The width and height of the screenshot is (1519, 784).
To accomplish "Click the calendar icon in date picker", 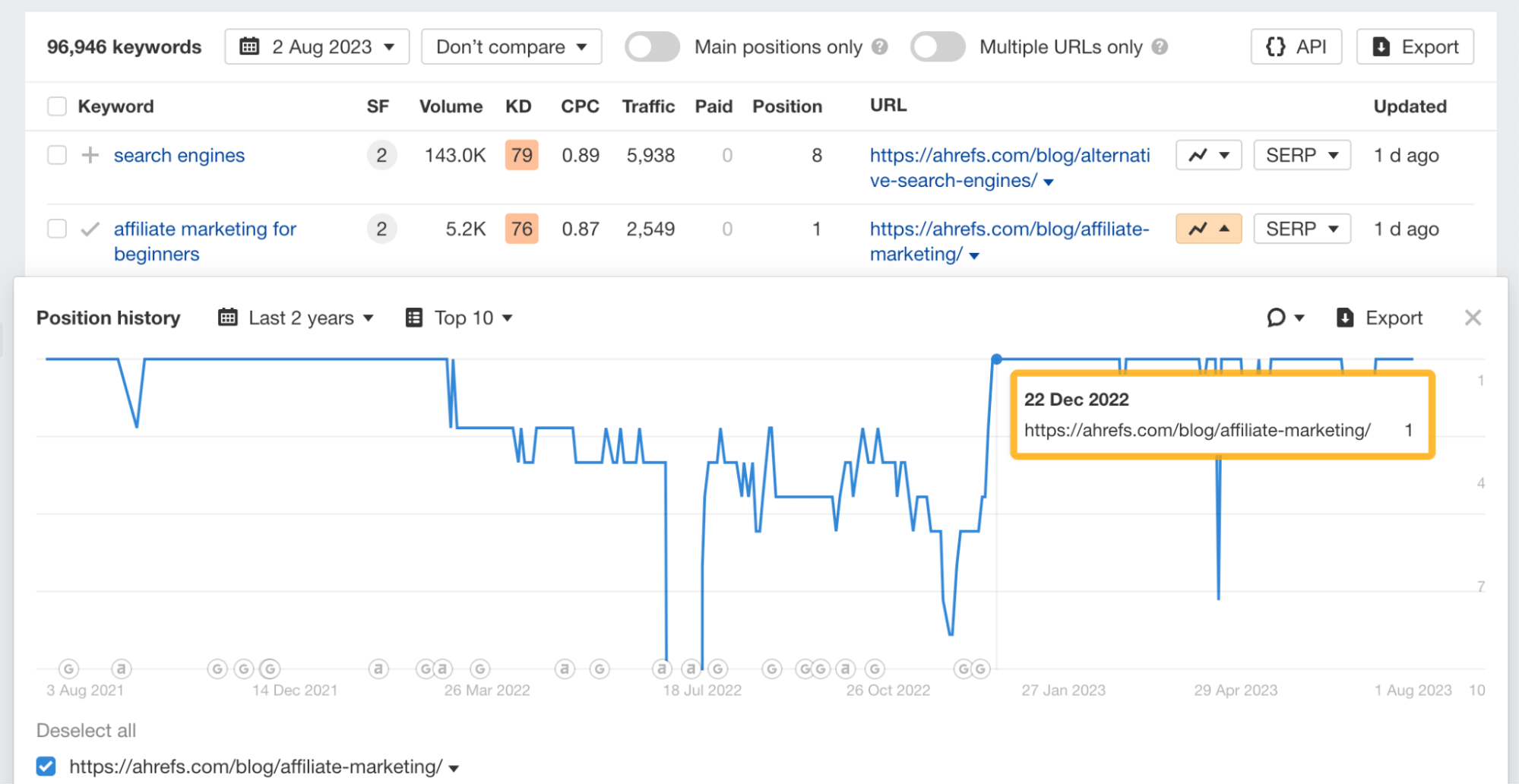I will (249, 46).
